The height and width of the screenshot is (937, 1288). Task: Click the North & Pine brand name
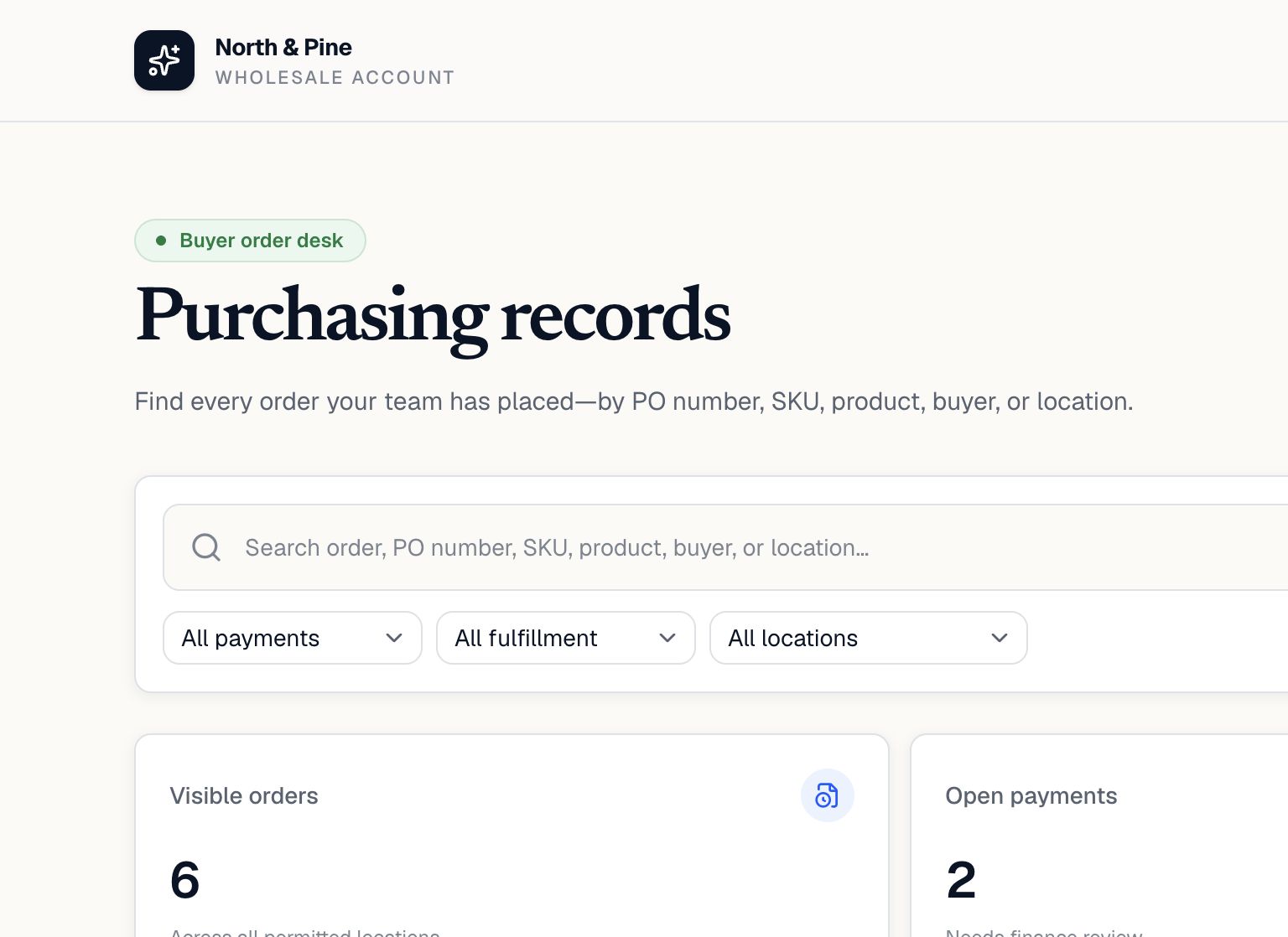point(283,47)
